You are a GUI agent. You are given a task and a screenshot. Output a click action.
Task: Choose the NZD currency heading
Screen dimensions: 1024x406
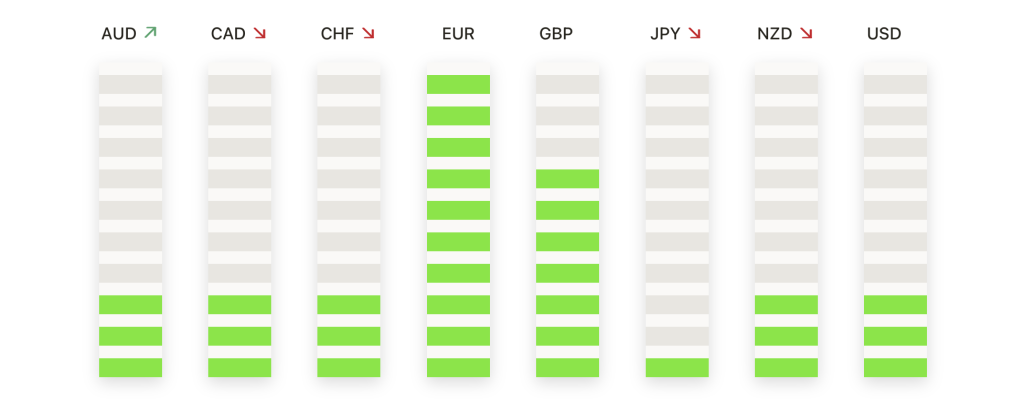click(x=775, y=34)
